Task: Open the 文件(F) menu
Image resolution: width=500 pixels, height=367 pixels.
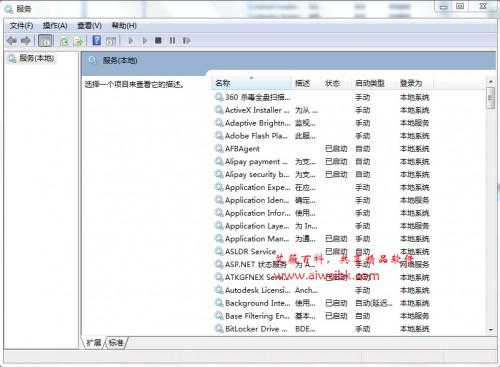Action: (x=21, y=26)
